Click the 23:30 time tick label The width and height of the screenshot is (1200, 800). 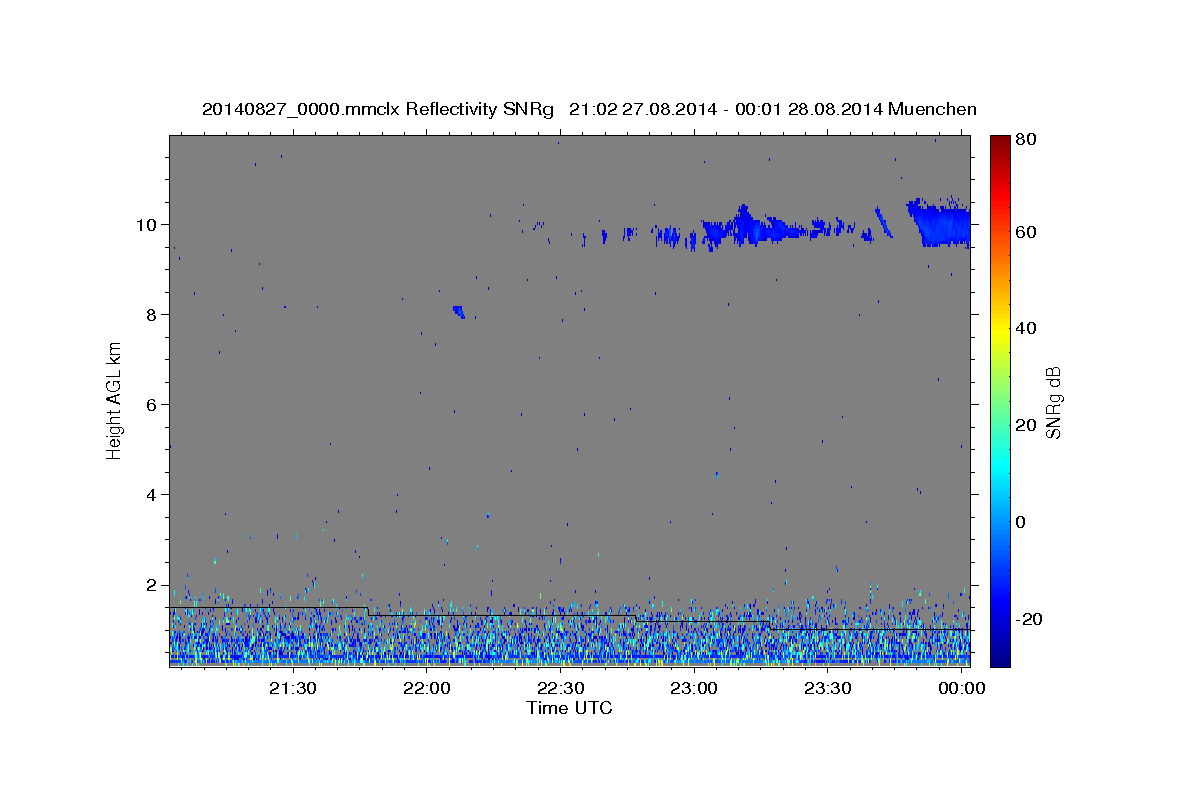pos(828,689)
